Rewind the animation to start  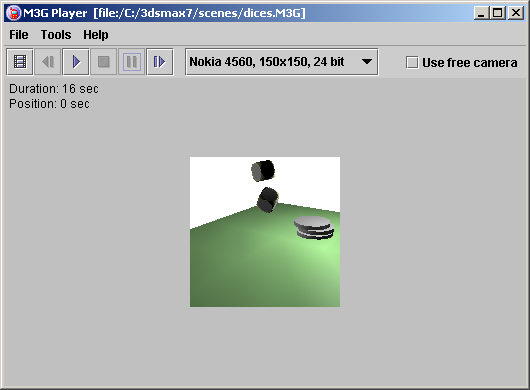coord(48,62)
